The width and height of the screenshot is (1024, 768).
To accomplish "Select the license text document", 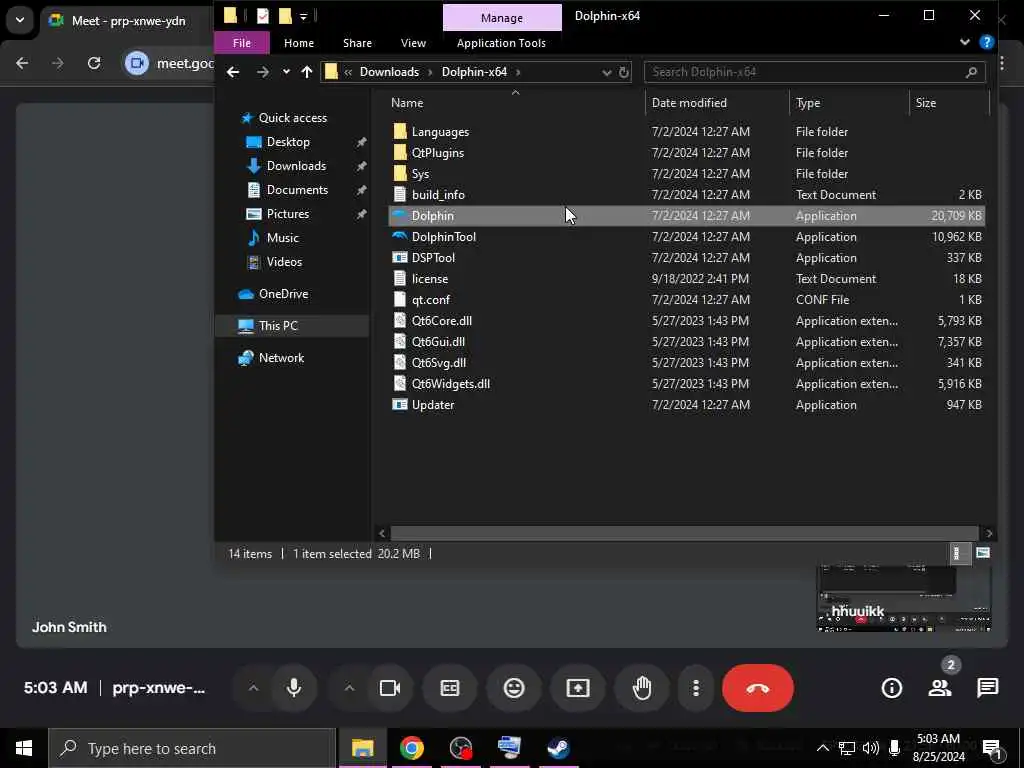I will point(686,279).
